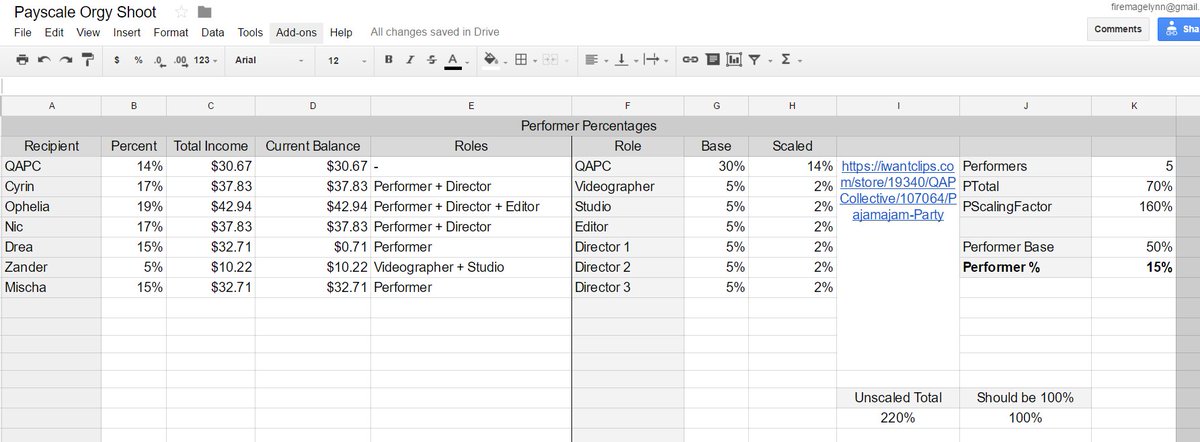Click the $0.71 balance cell for Drea
This screenshot has height=442, width=1200.
click(313, 247)
